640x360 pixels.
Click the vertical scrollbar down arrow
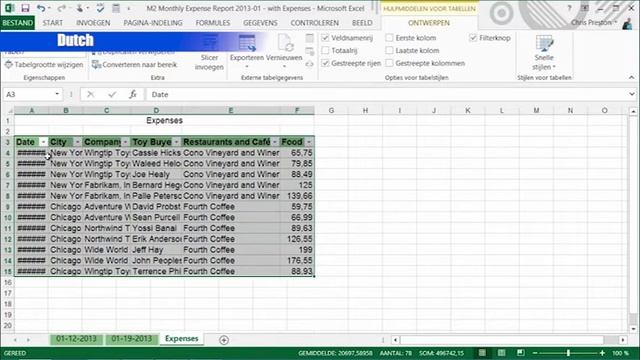(x=633, y=329)
